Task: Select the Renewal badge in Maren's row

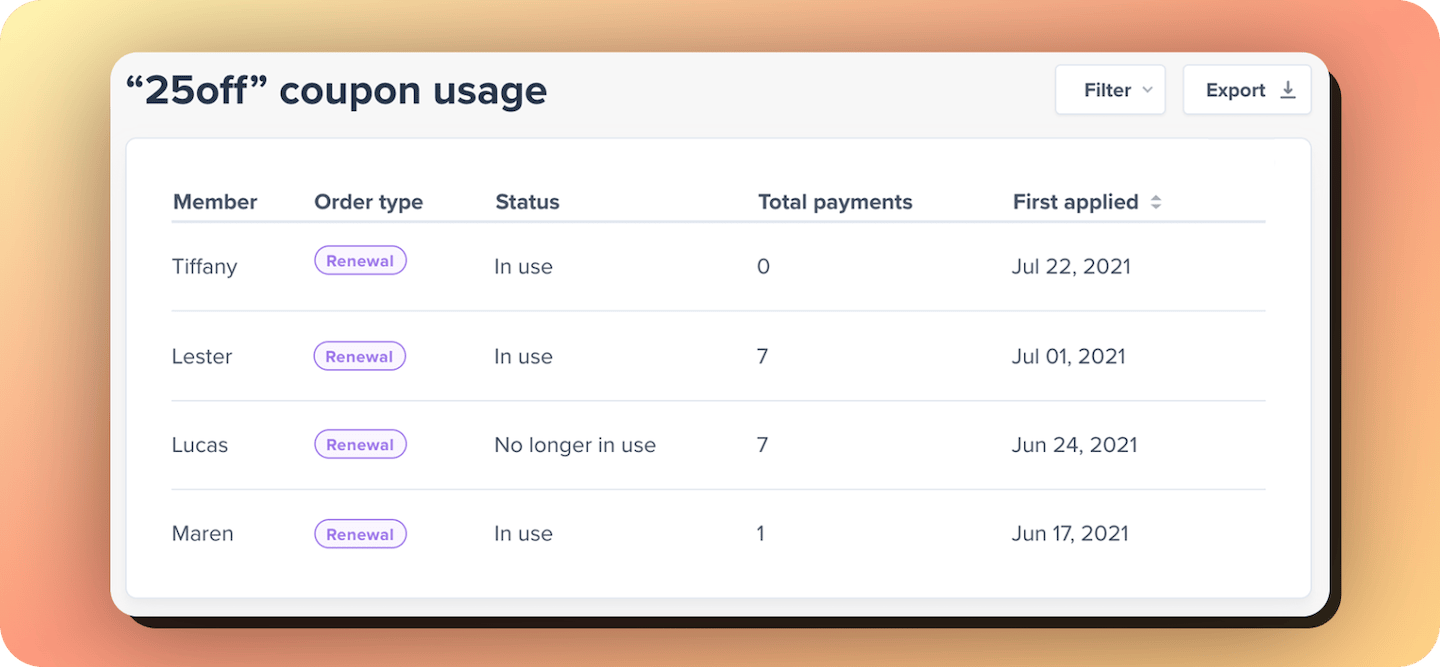Action: point(360,533)
